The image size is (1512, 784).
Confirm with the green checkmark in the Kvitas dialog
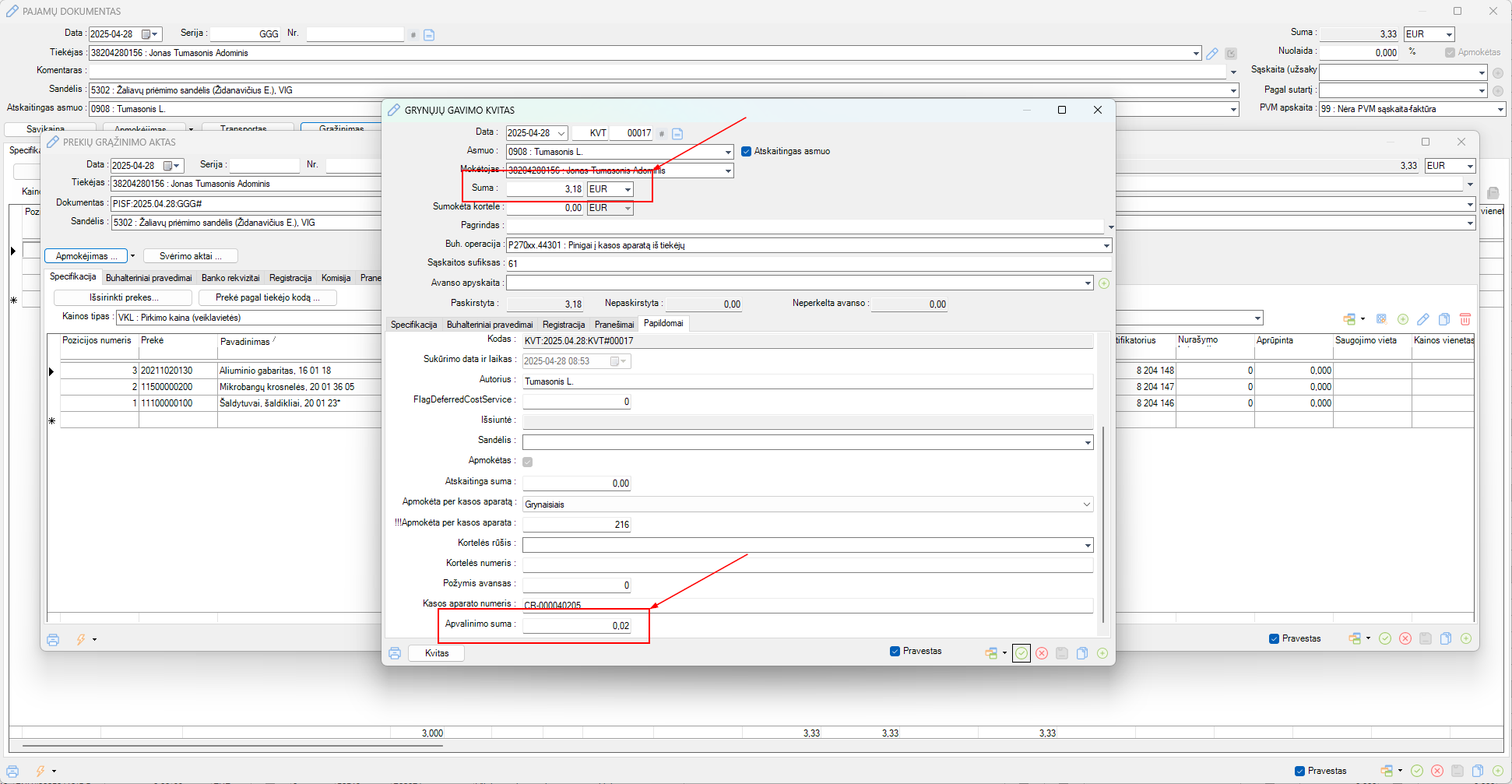[x=1021, y=653]
